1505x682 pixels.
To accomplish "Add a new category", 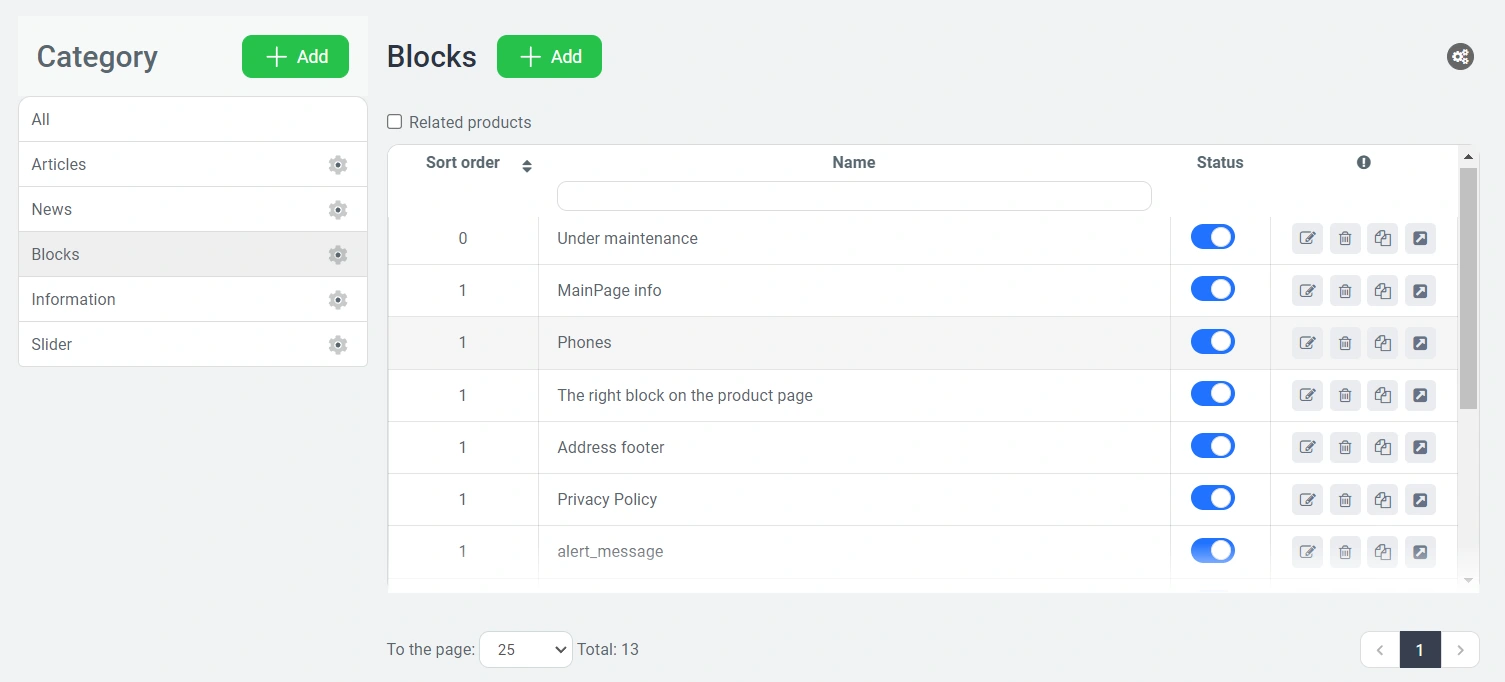I will click(295, 57).
